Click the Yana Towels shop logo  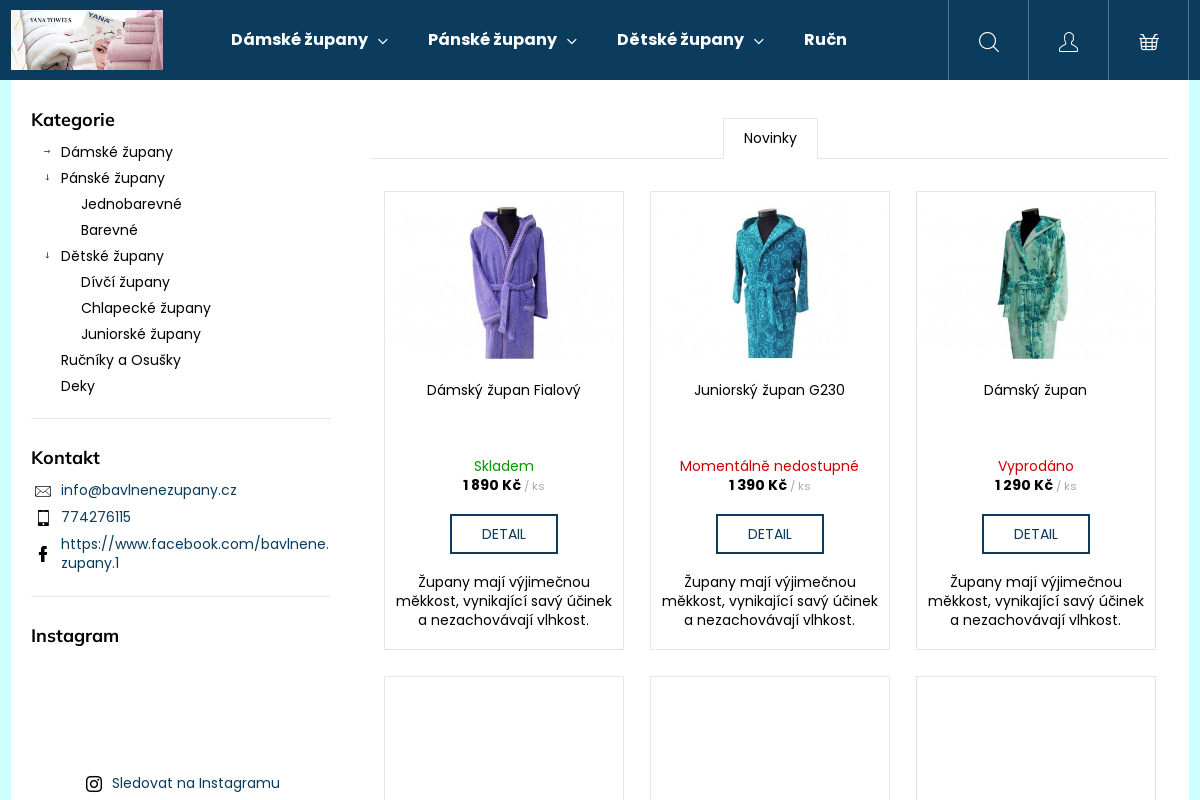pos(87,40)
